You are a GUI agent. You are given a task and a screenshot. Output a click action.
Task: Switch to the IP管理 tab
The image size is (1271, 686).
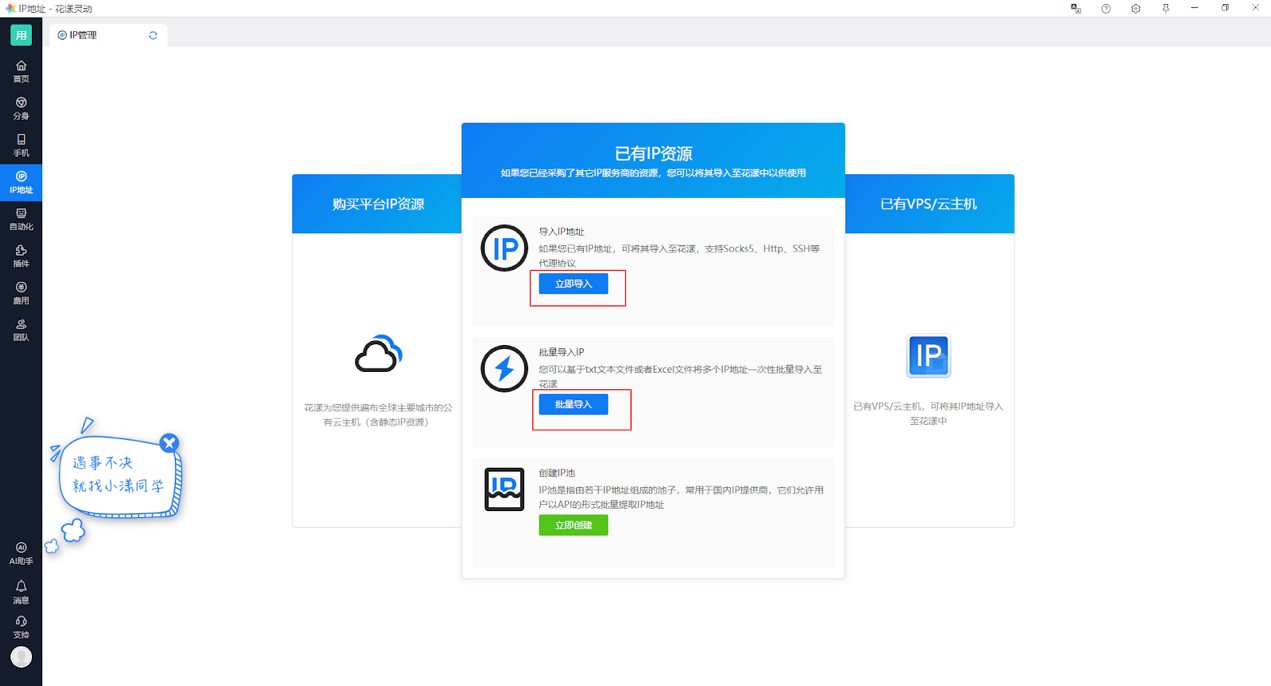[x=83, y=35]
